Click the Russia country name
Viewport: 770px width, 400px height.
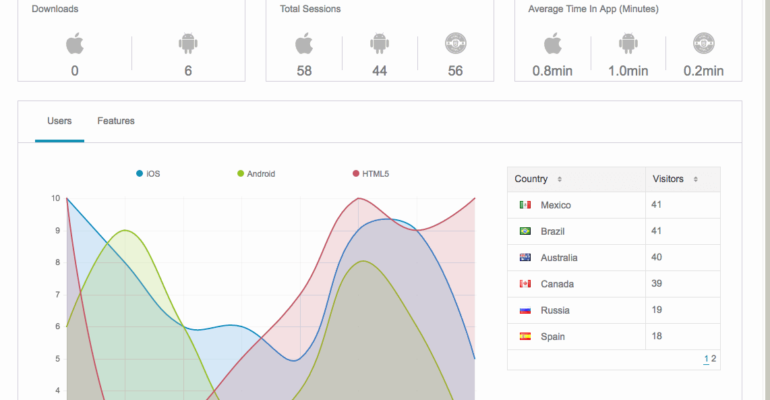point(555,310)
